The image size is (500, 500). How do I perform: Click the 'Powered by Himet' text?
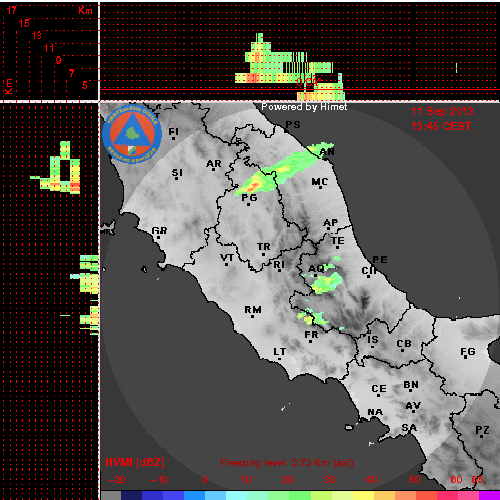[x=304, y=107]
